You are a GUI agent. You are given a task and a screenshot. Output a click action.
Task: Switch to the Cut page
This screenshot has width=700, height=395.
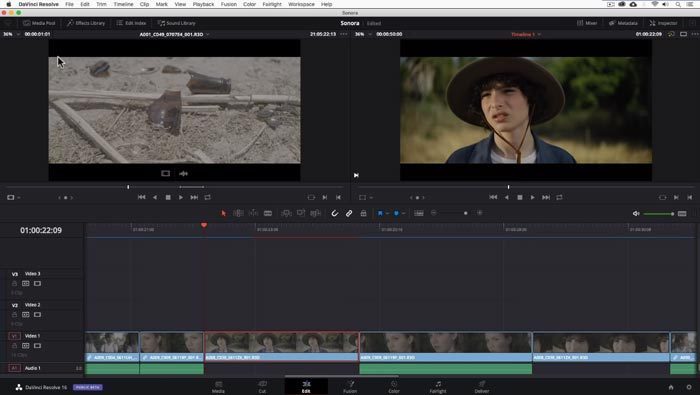pyautogui.click(x=262, y=387)
